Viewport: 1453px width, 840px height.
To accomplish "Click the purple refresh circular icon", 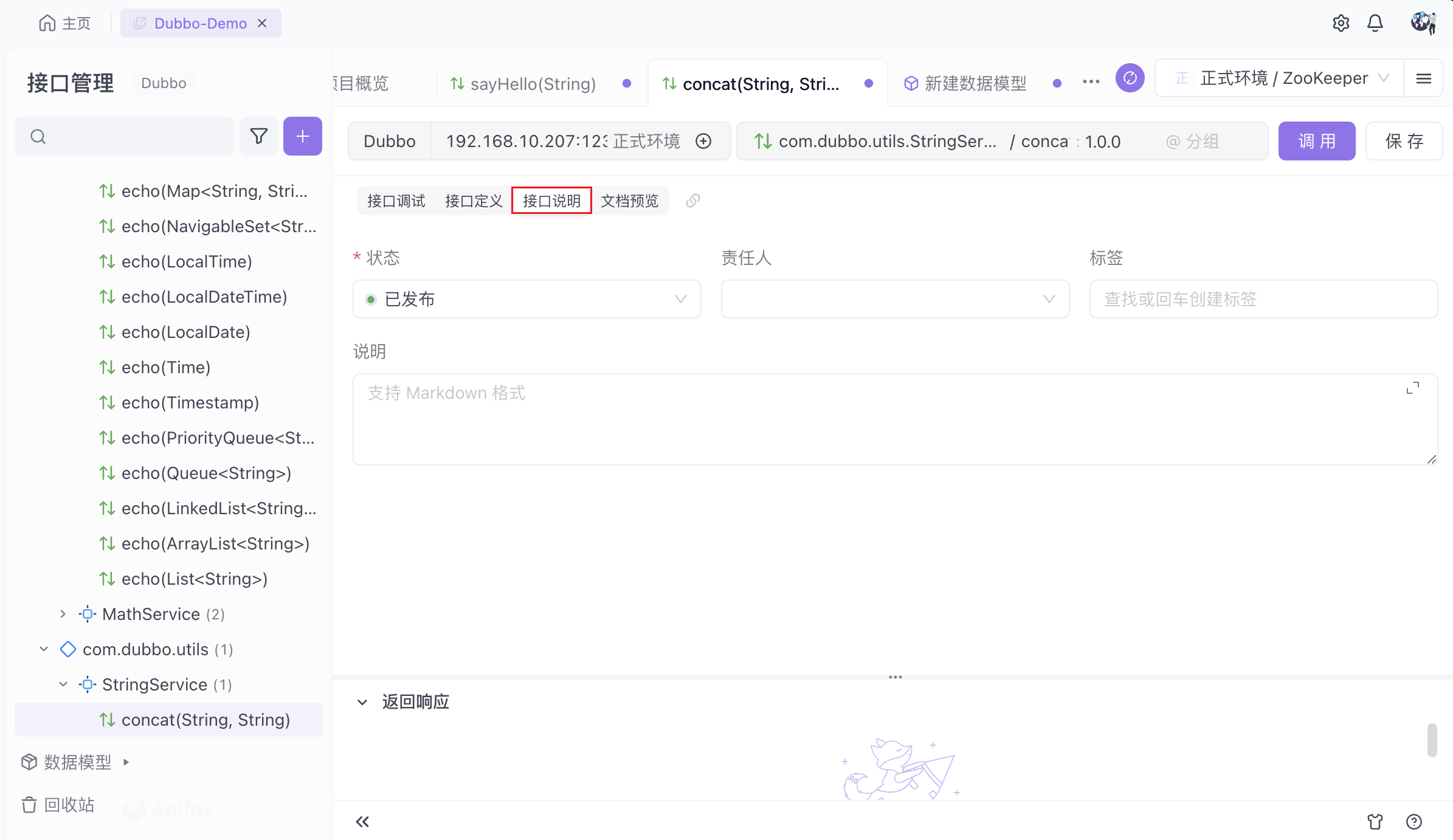I will [x=1130, y=78].
